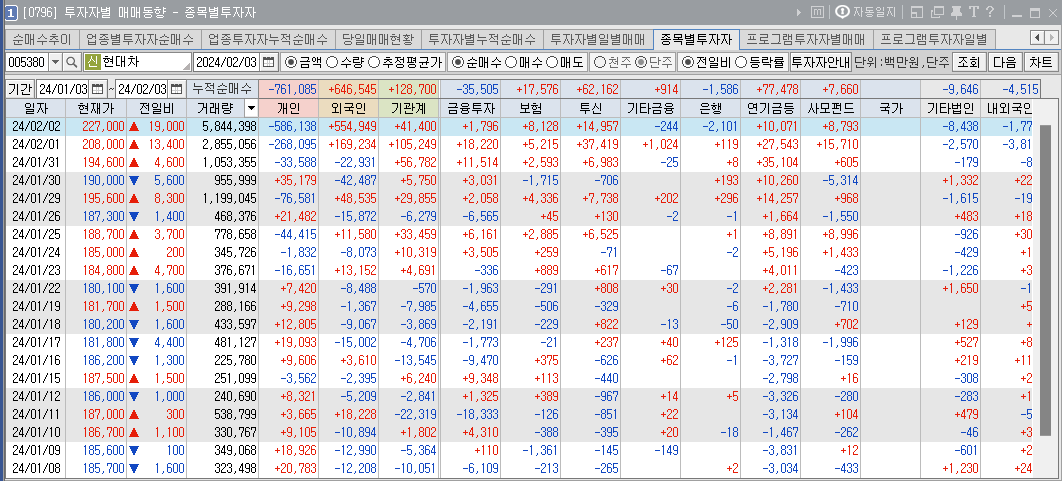Select the 매도 radio button
Screen dimensions: 1062x481
coord(551,62)
